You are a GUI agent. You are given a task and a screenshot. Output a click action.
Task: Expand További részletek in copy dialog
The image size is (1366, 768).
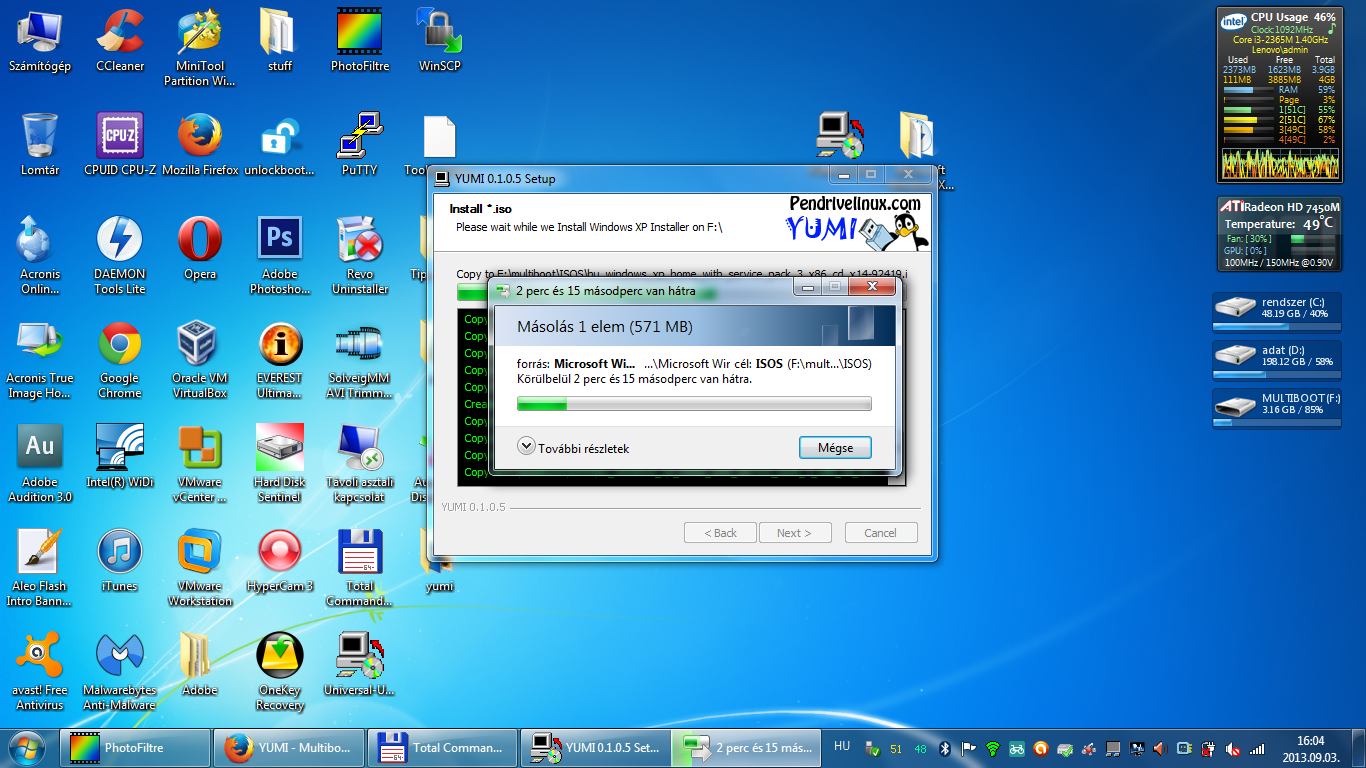574,448
